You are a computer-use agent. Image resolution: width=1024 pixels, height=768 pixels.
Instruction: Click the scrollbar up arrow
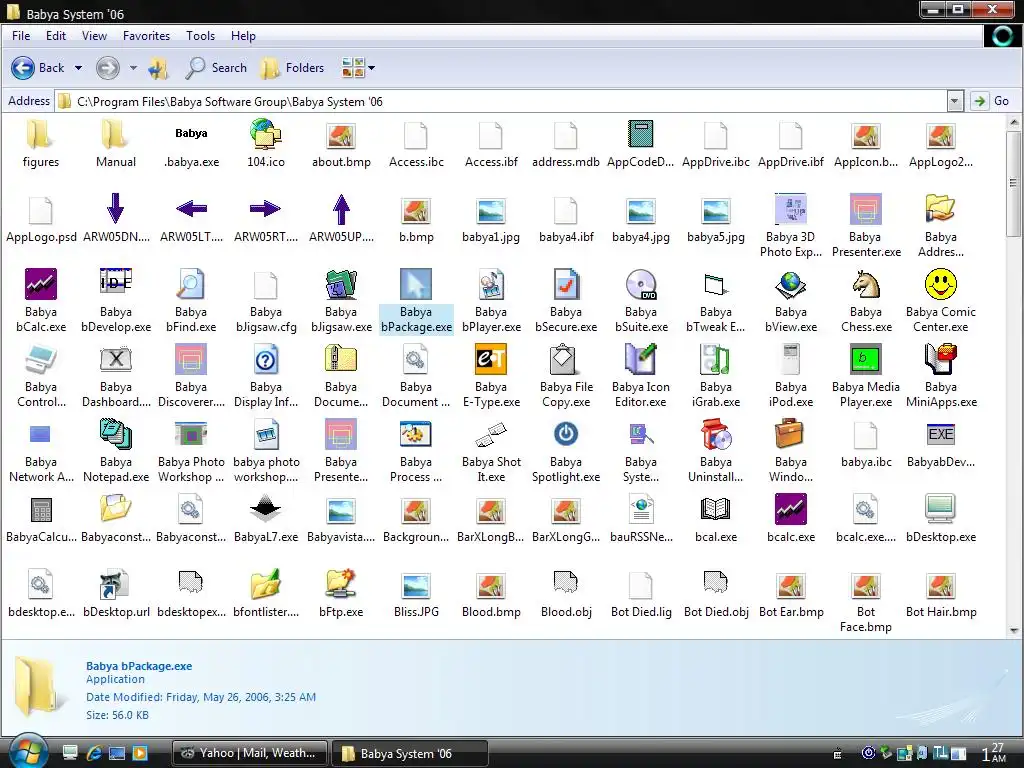point(1014,122)
